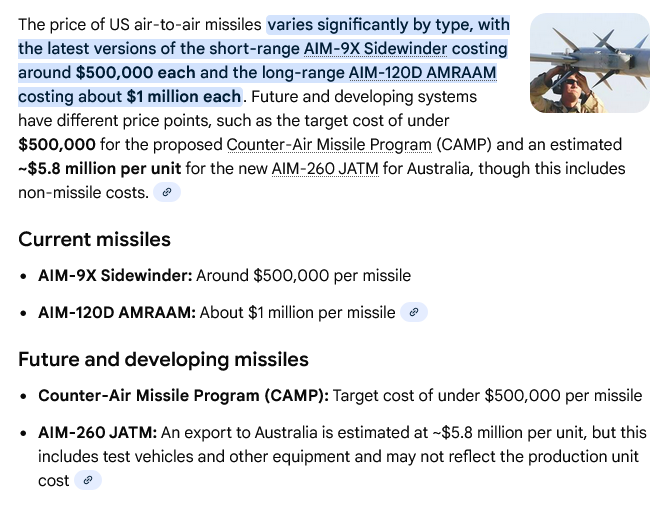
Task: Open the missile photo thumbnail
Action: 589,63
